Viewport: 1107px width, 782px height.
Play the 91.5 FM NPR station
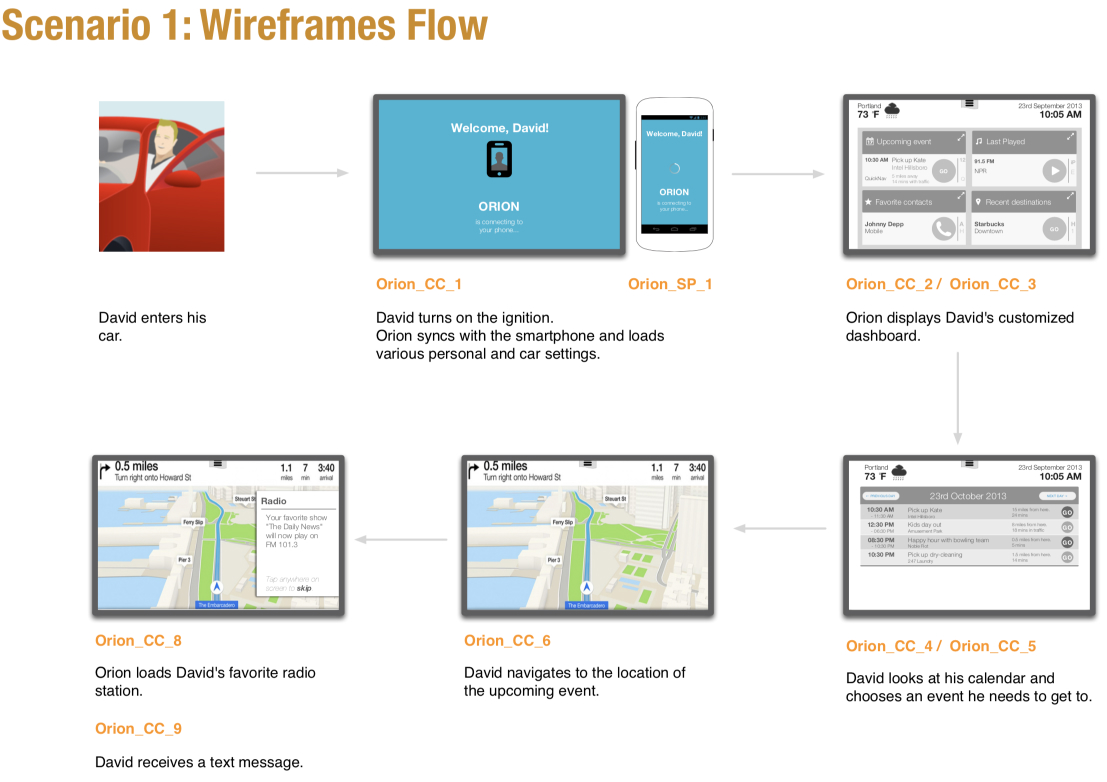1054,171
